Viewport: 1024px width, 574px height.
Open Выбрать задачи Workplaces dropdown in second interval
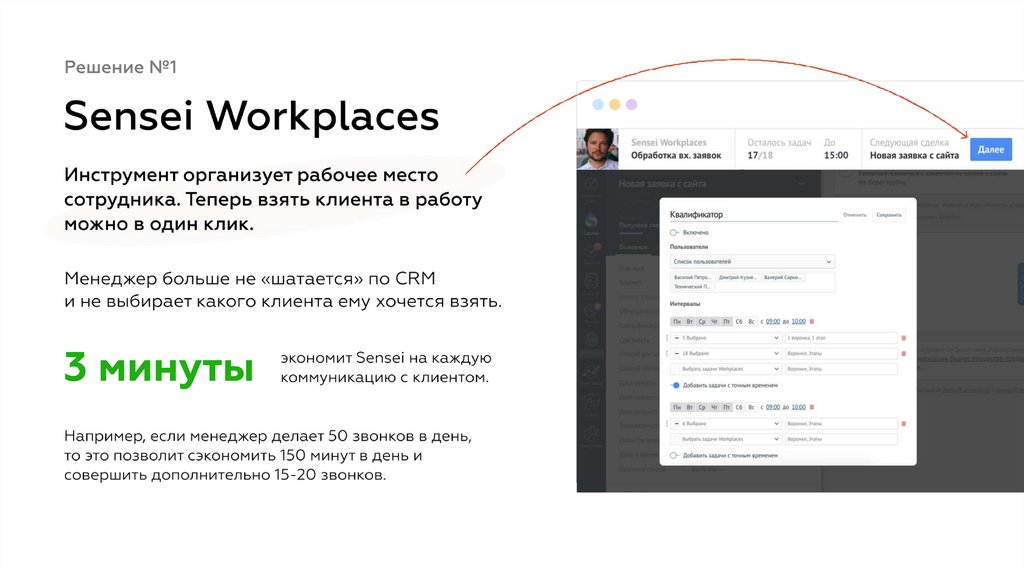point(727,439)
